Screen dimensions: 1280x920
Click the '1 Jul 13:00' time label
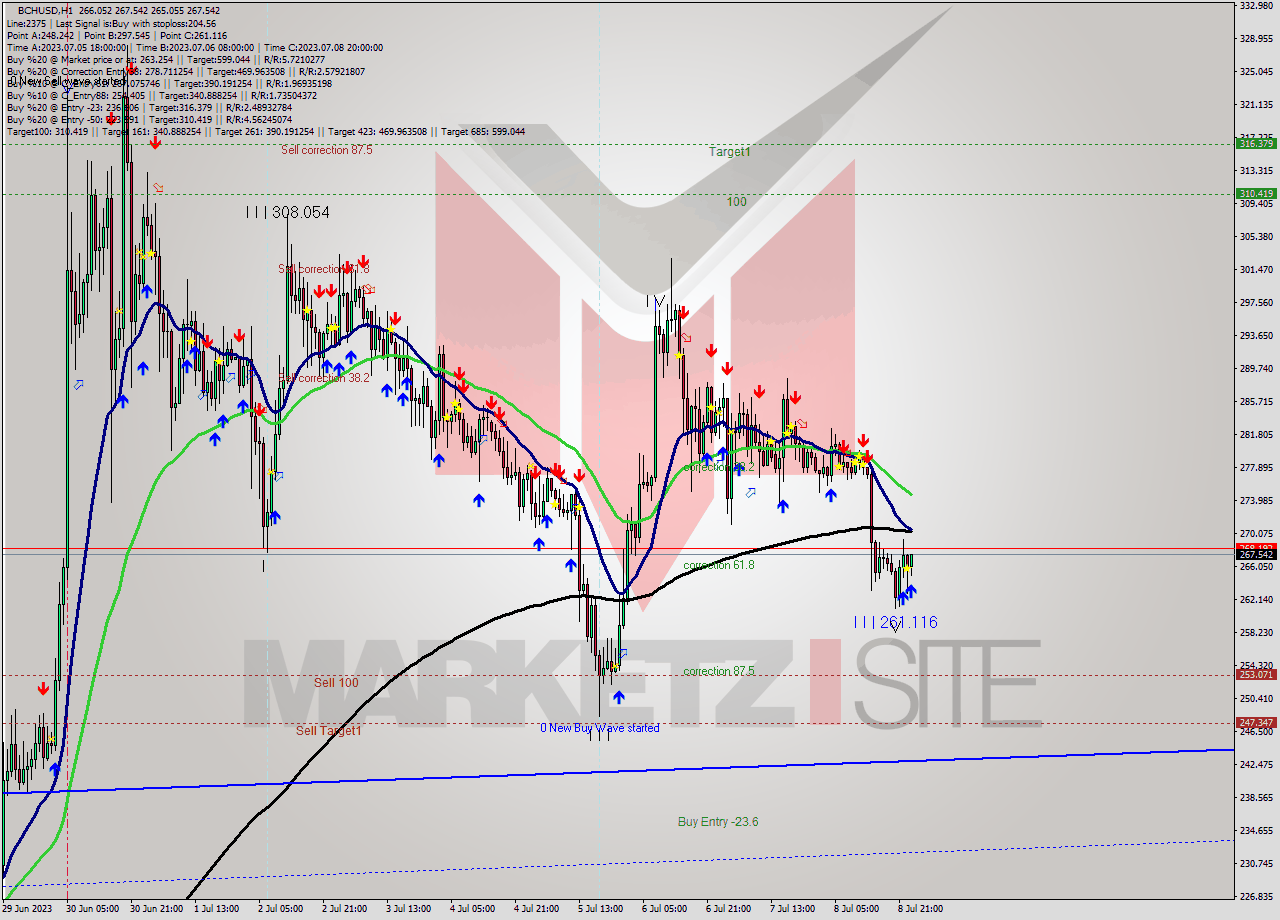click(x=217, y=909)
